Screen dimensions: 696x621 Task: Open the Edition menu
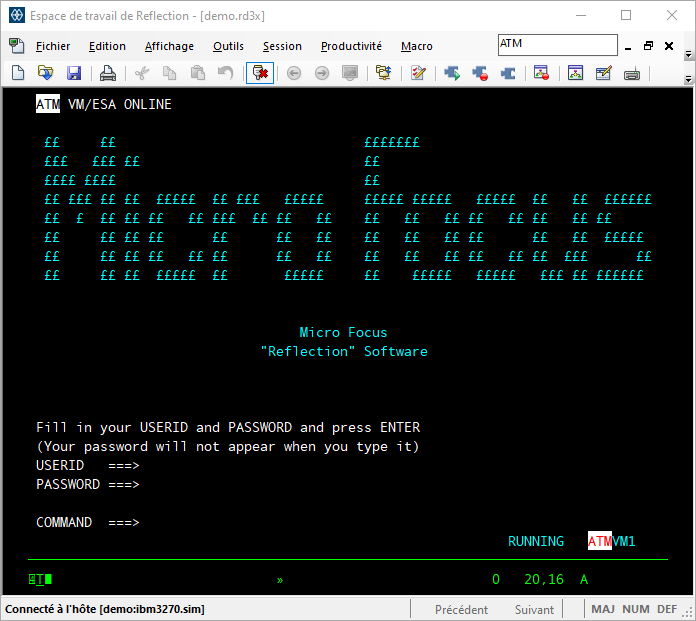point(107,46)
